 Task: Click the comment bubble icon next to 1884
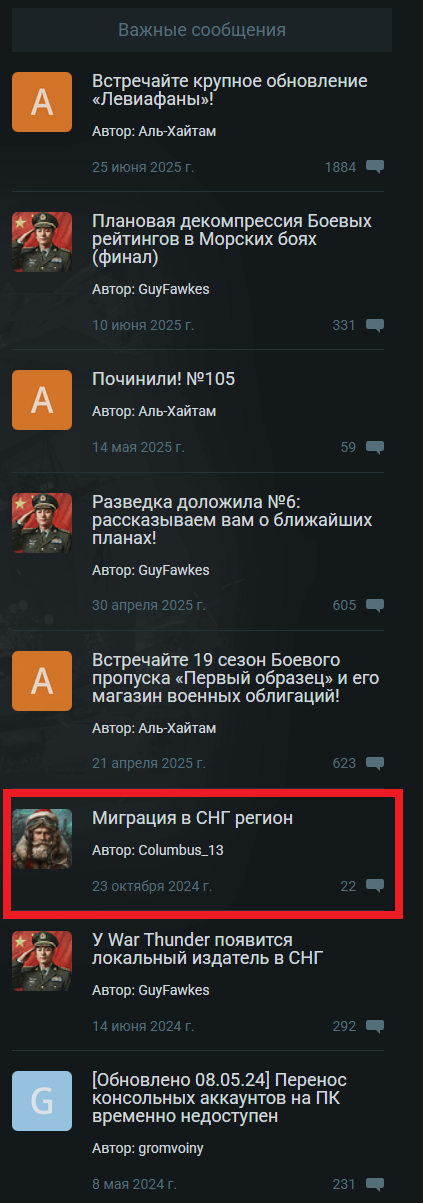pos(375,167)
